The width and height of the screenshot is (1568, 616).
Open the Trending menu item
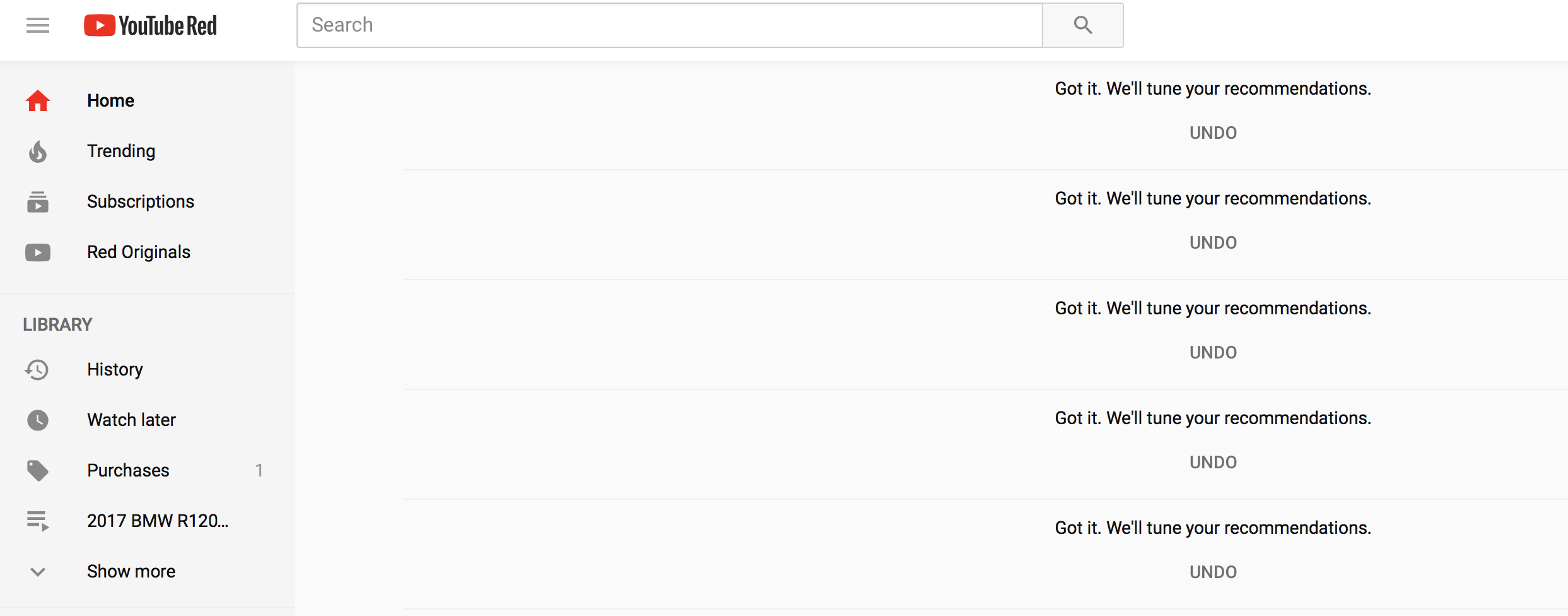121,151
